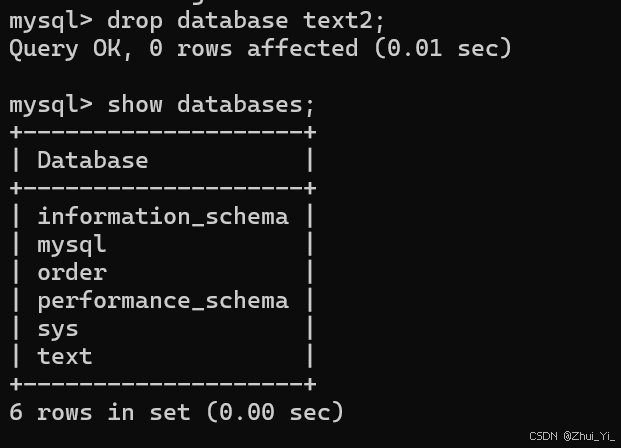
Task: Click the '(0.01 sec)' timing text
Action: pyautogui.click(x=443, y=49)
